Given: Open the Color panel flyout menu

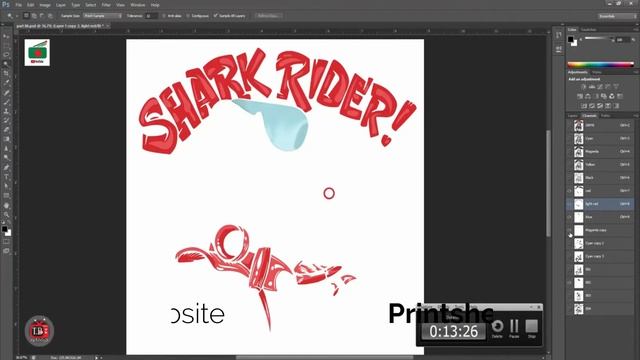Looking at the screenshot, I should pyautogui.click(x=635, y=30).
